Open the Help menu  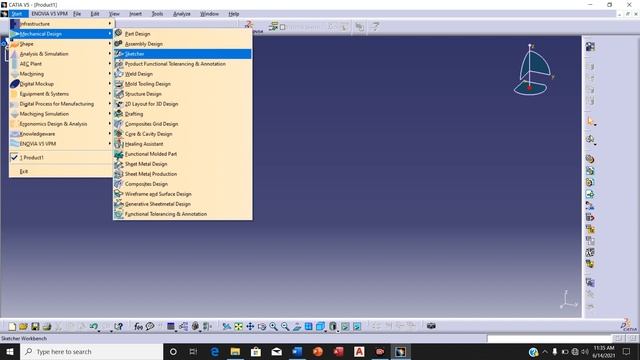[234, 14]
